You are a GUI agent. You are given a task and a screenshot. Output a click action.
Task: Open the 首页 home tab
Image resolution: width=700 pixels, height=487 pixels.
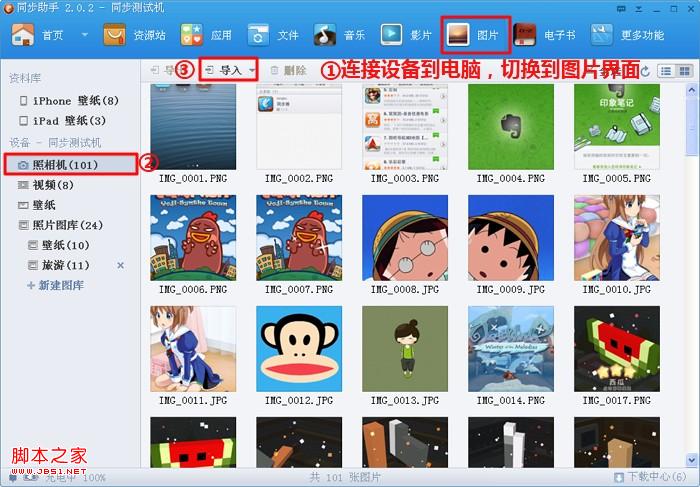[x=38, y=35]
